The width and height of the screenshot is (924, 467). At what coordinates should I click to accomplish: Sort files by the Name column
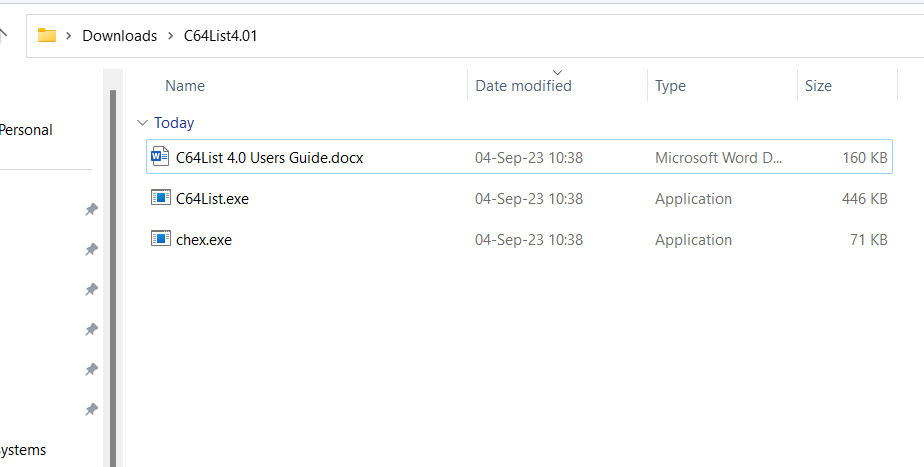[185, 86]
